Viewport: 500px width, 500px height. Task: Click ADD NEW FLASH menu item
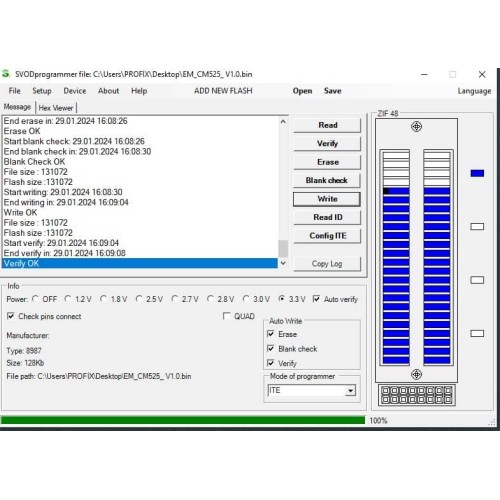[223, 91]
